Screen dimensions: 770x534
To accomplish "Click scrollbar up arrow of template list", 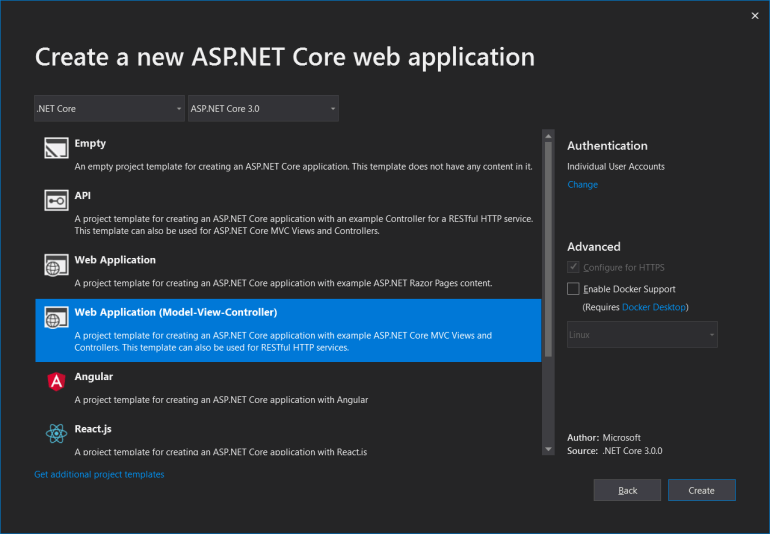I will tap(548, 136).
